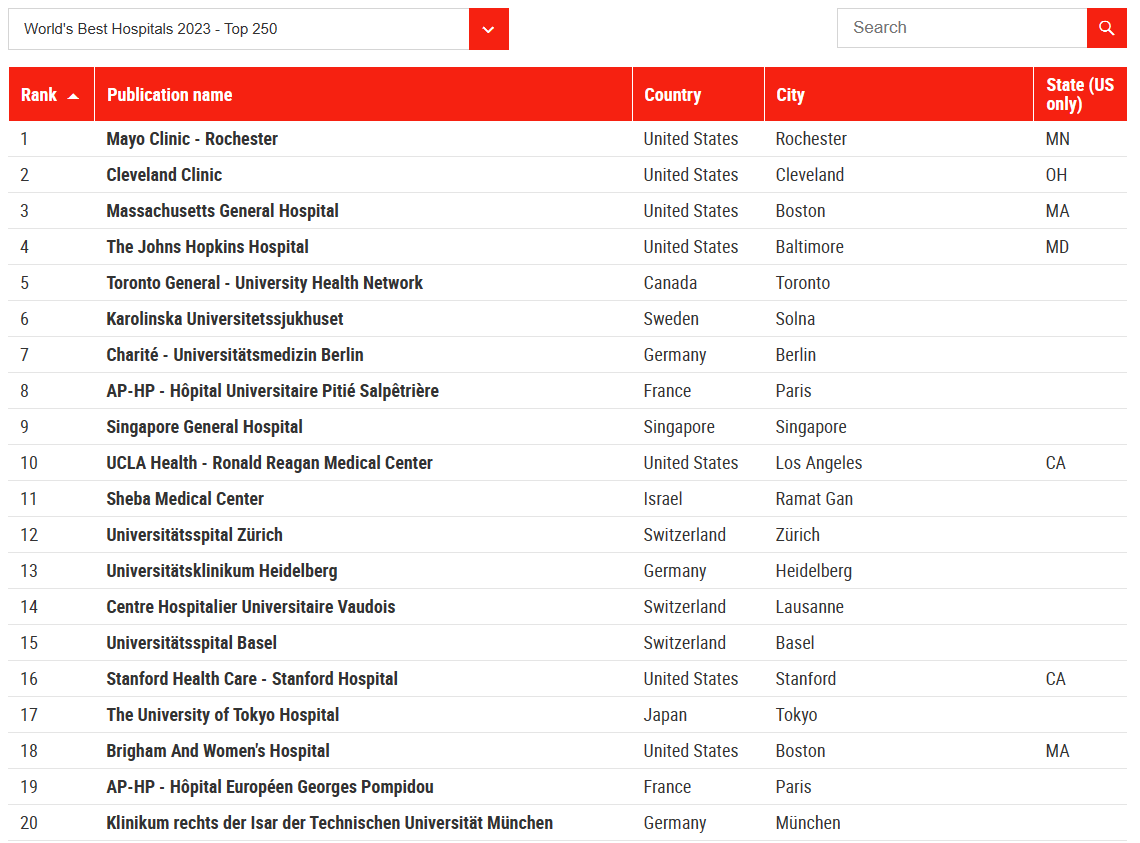Screen dimensions: 1140x843
Task: Select AP-HP Hôpital Universitaire Pitié Salpêtrière
Action: point(273,391)
